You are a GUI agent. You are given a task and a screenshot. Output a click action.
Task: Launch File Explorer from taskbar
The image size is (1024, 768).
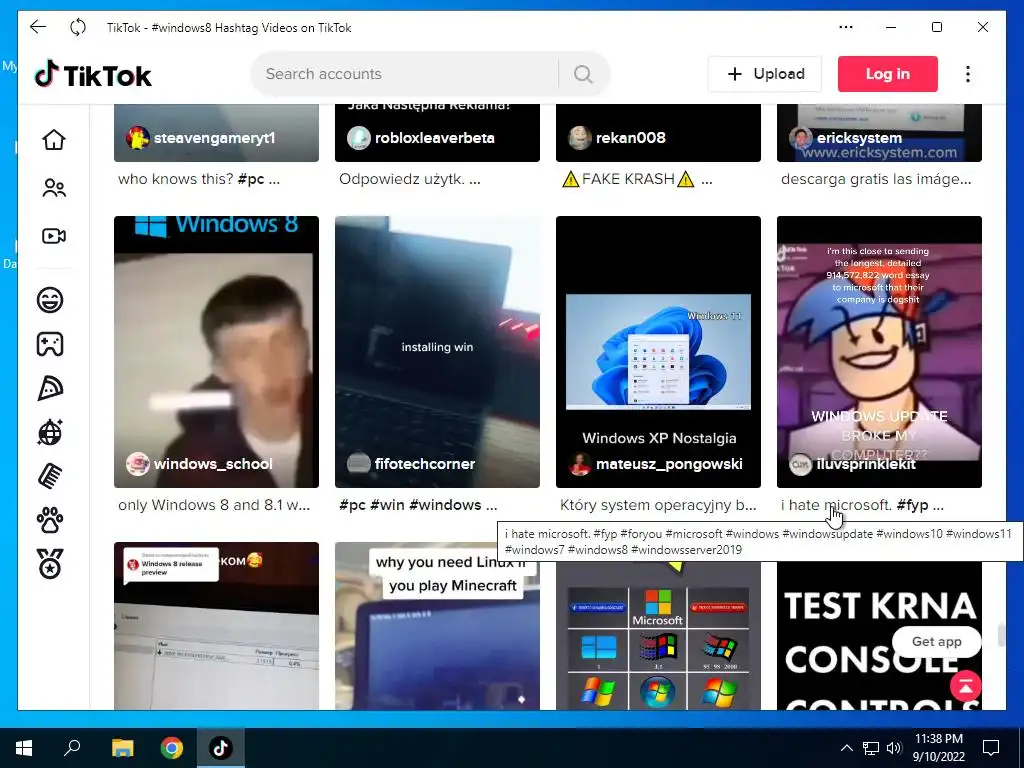122,748
